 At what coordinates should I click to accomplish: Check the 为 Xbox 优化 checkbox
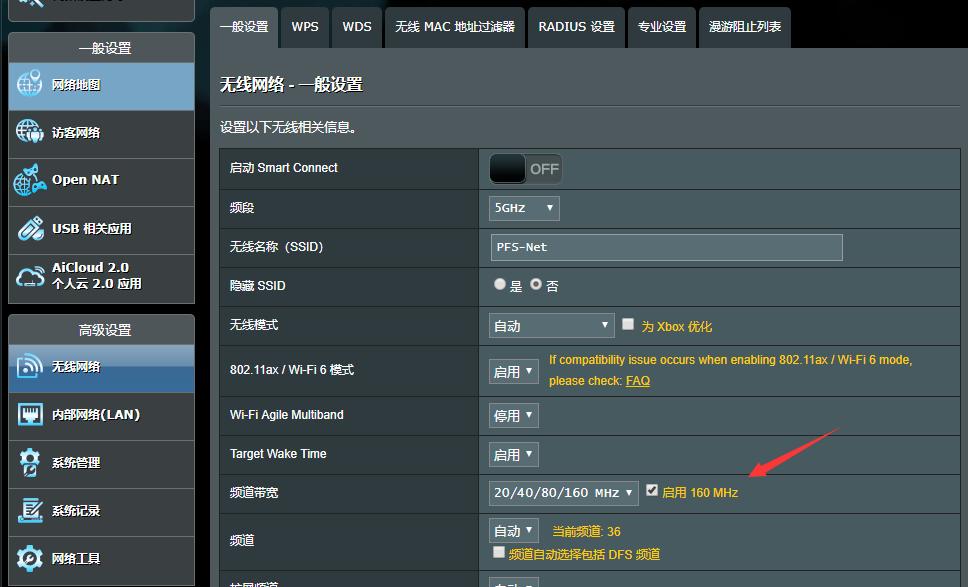(x=628, y=324)
